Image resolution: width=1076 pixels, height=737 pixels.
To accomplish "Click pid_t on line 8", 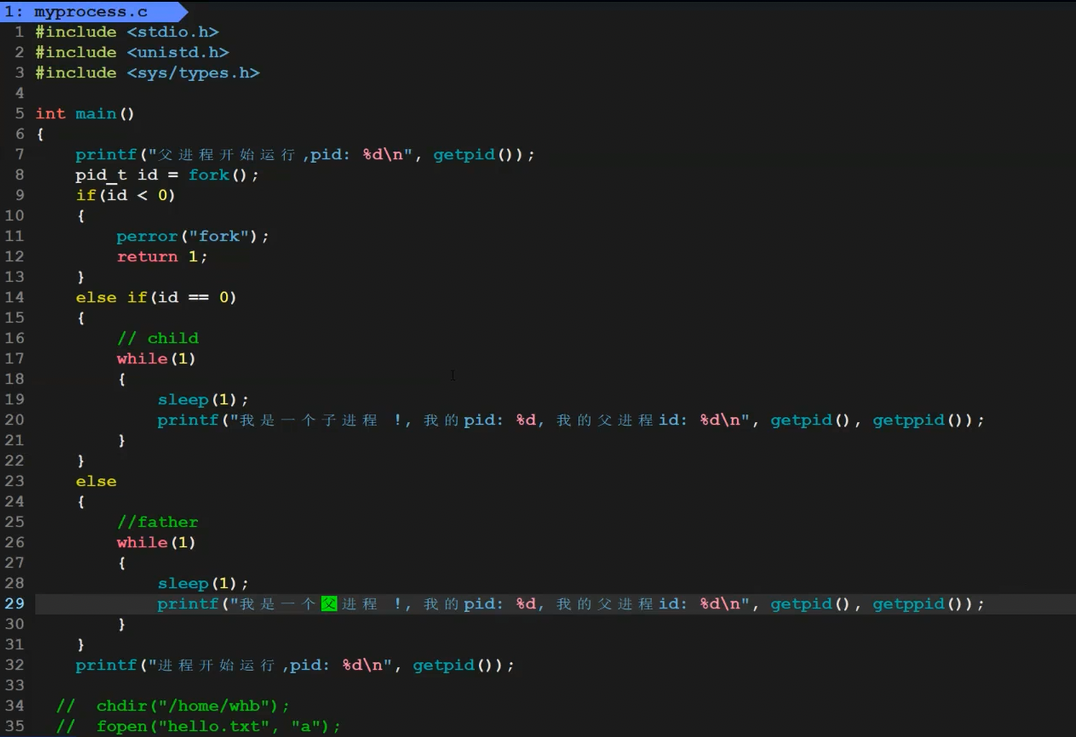I will pyautogui.click(x=101, y=176).
